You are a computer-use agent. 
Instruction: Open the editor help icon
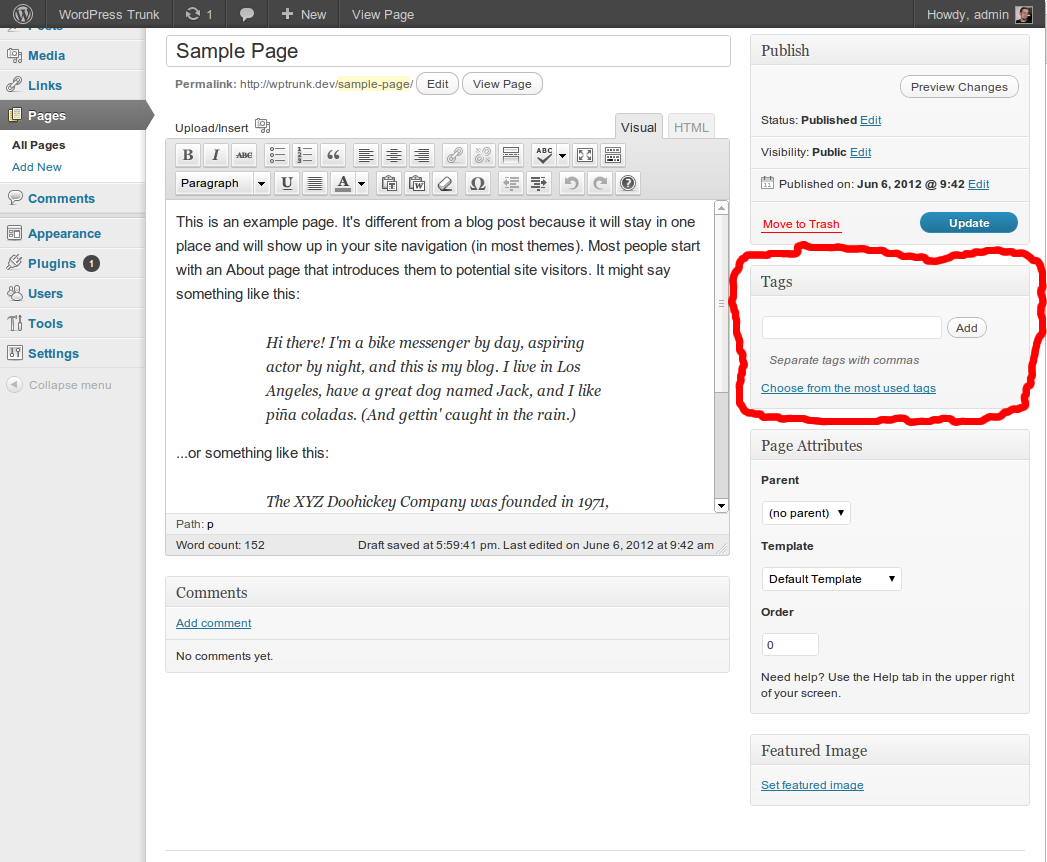coord(627,183)
